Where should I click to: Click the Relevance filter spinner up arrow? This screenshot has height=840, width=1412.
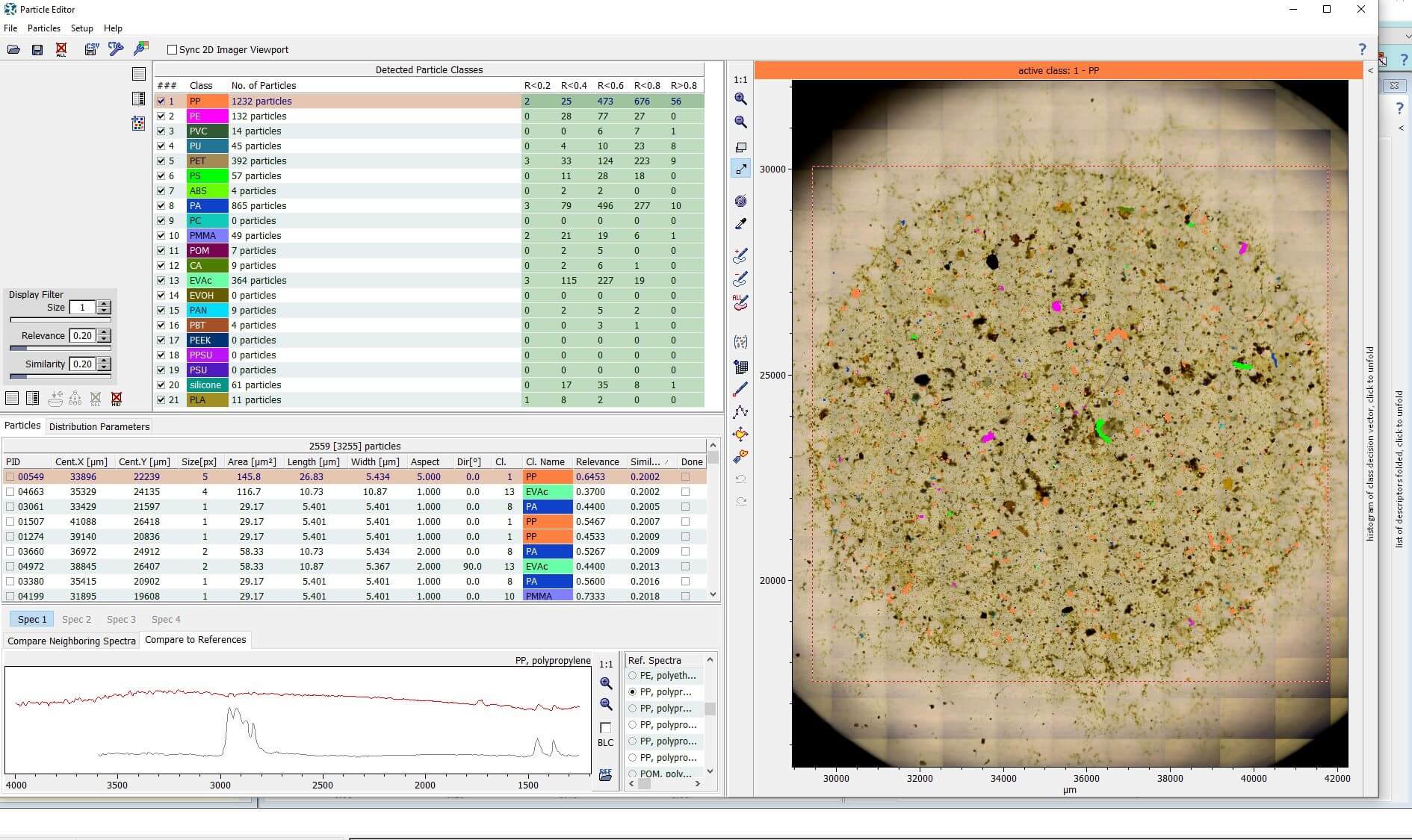(x=104, y=332)
